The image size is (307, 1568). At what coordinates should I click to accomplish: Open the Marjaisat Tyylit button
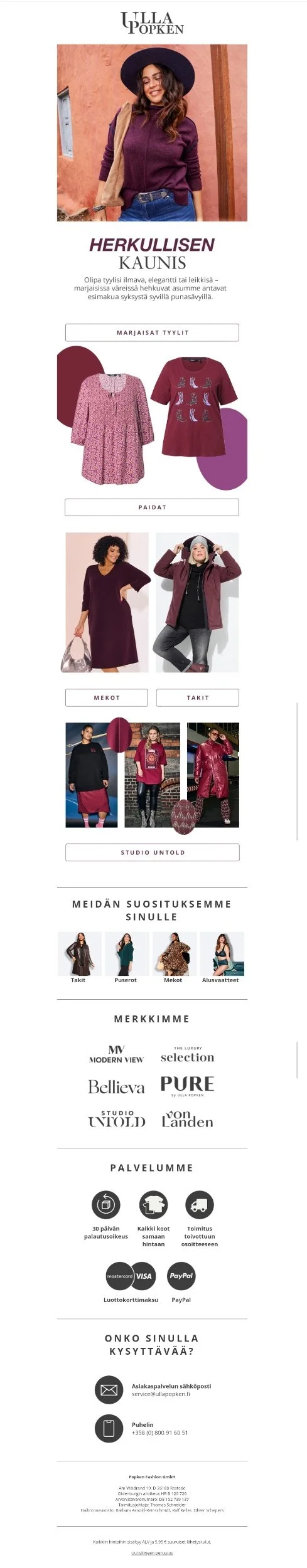pos(152,332)
